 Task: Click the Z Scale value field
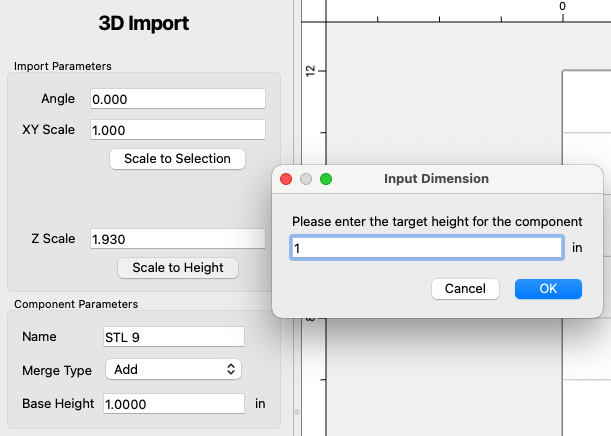click(177, 239)
